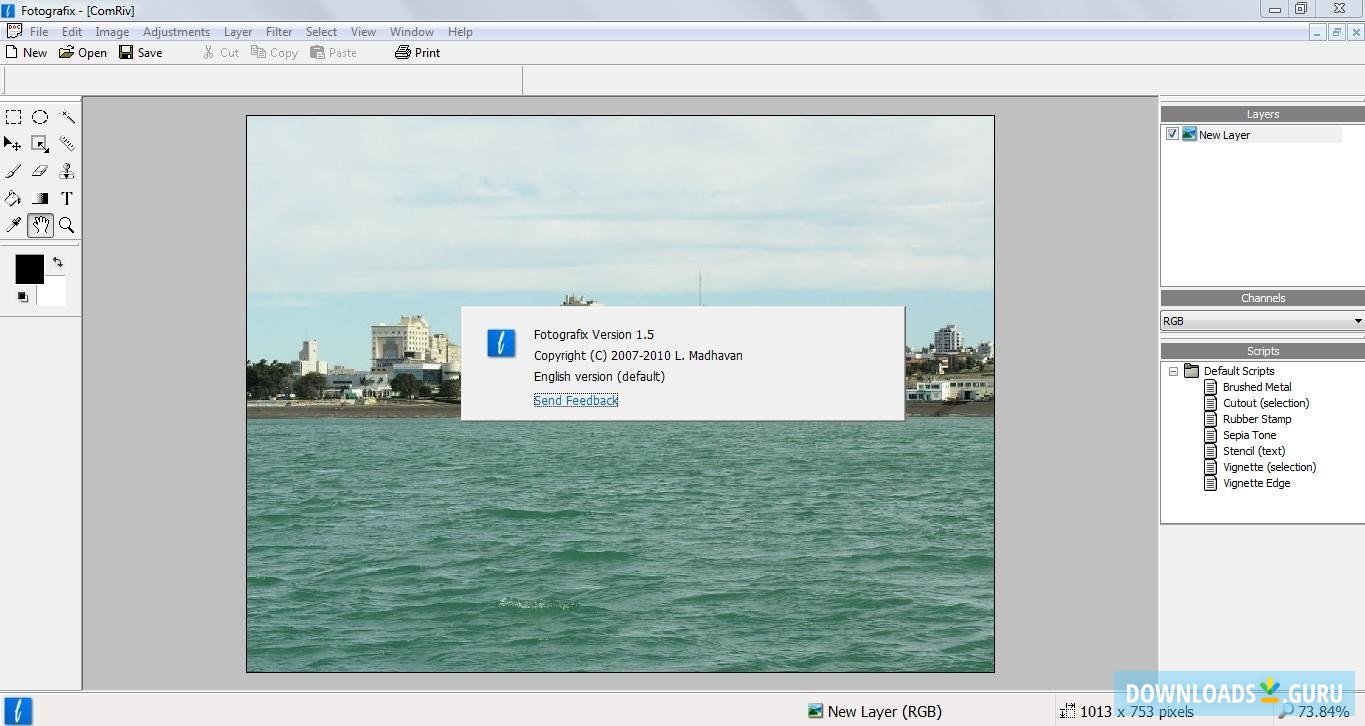Screen dimensions: 1365x726
Task: Swap foreground and background colors
Action: coord(58,262)
